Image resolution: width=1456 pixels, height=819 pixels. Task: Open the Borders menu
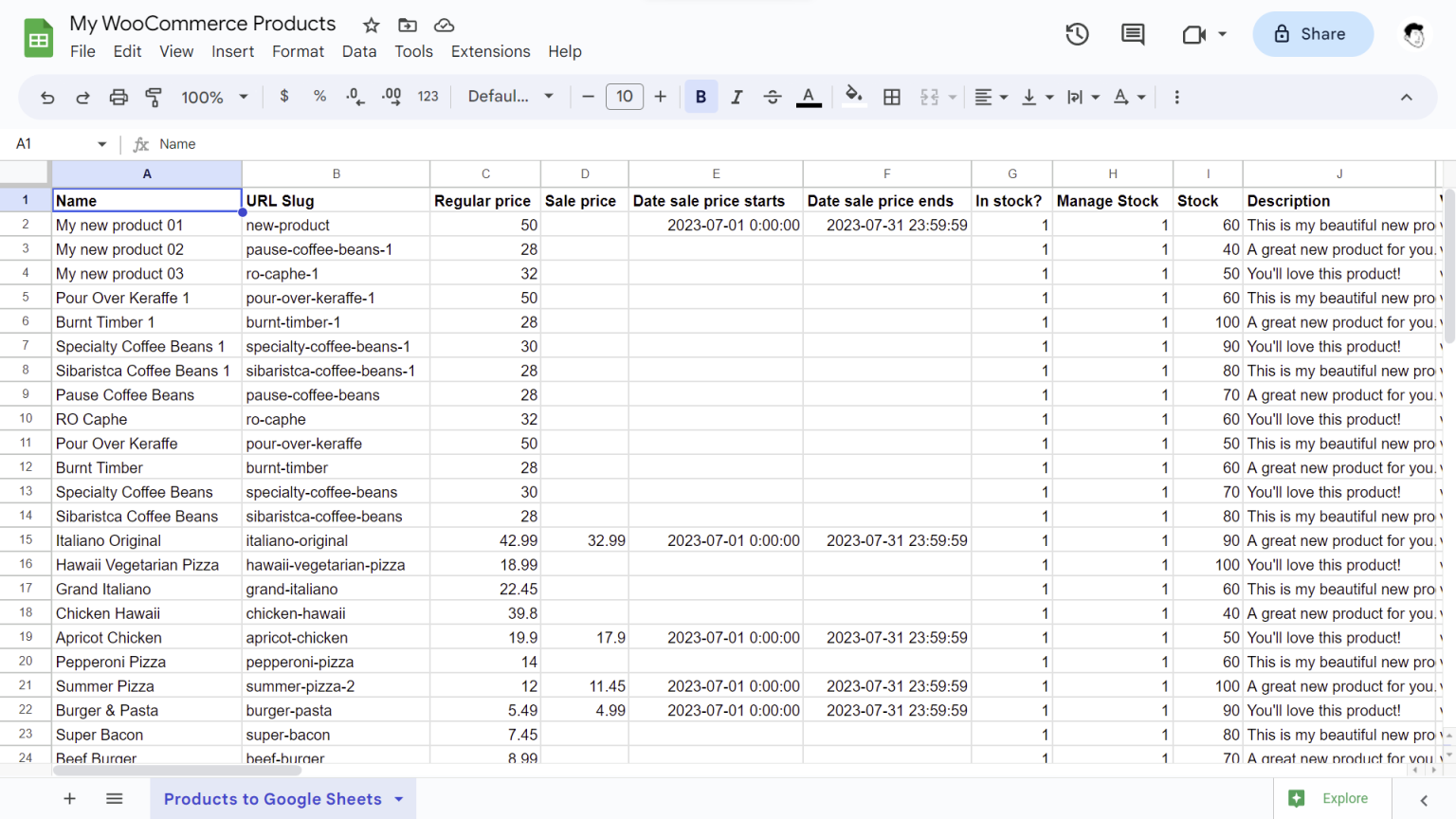click(x=891, y=97)
